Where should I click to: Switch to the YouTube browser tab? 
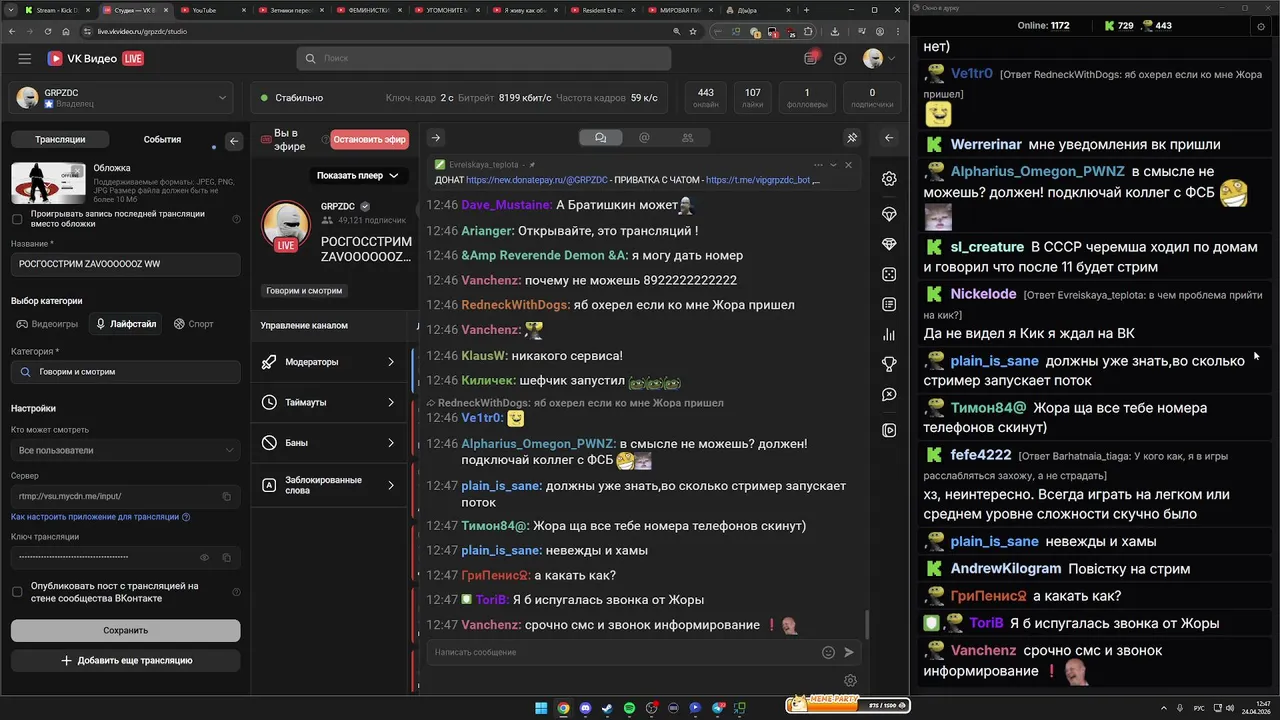(216, 10)
